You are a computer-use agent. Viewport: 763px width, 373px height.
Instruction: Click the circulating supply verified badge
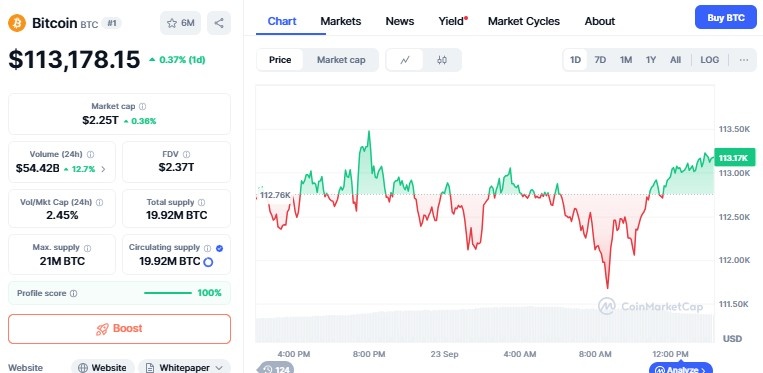(219, 248)
